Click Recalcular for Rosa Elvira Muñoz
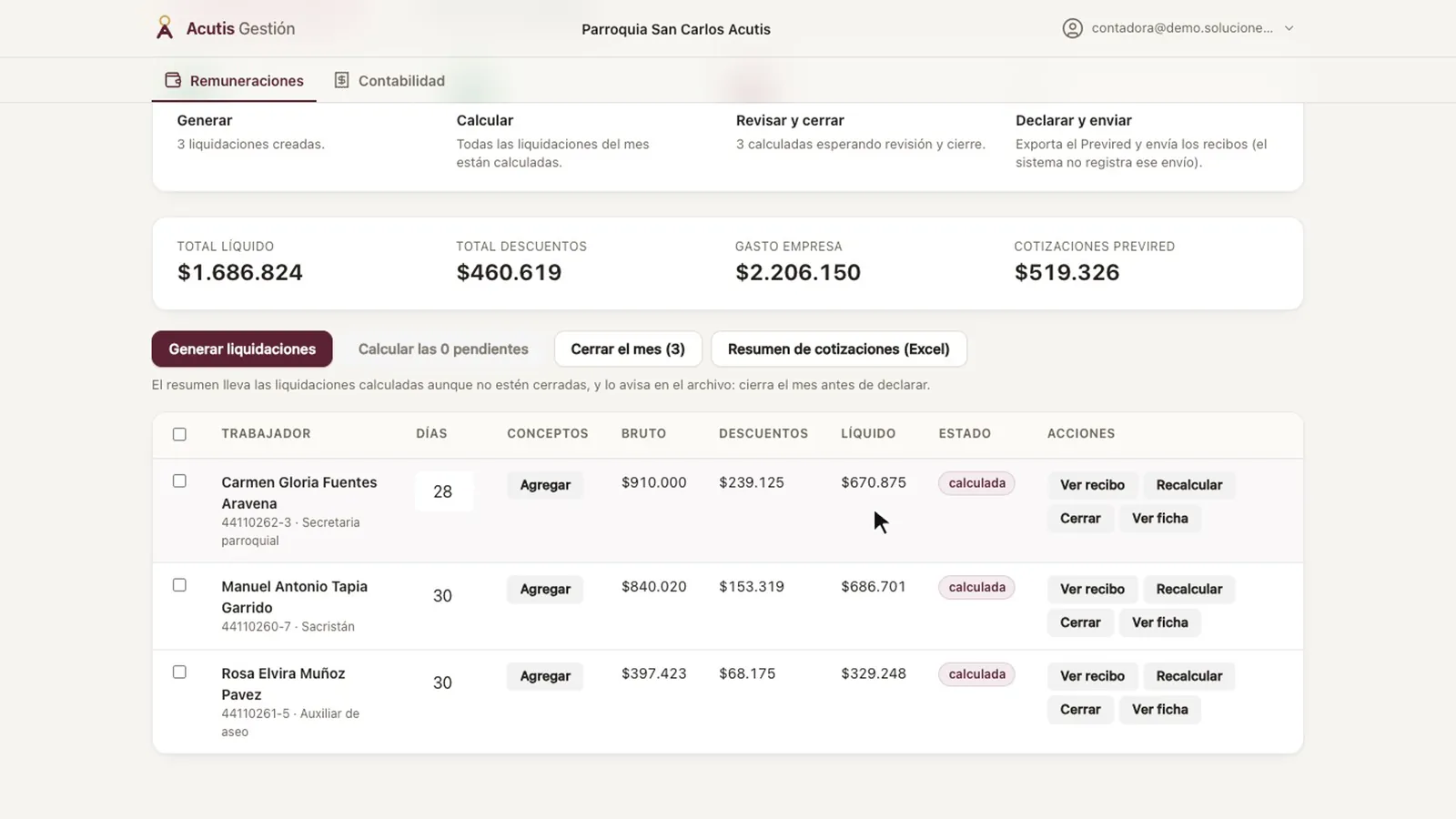Image resolution: width=1456 pixels, height=819 pixels. point(1189,676)
